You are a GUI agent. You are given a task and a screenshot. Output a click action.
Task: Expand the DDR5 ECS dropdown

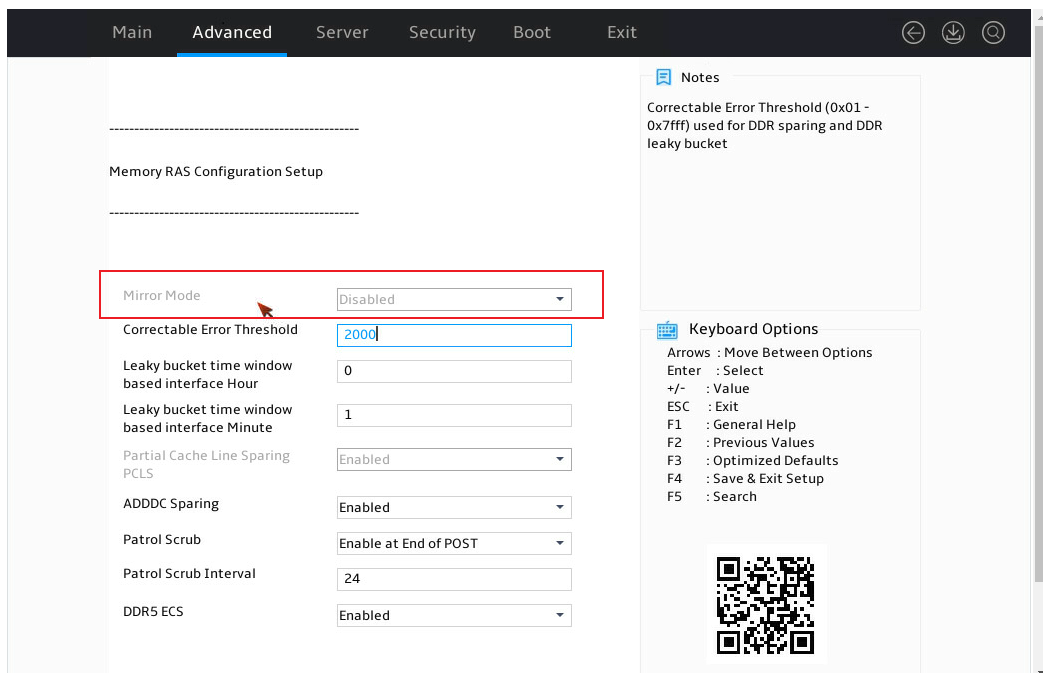coord(454,615)
